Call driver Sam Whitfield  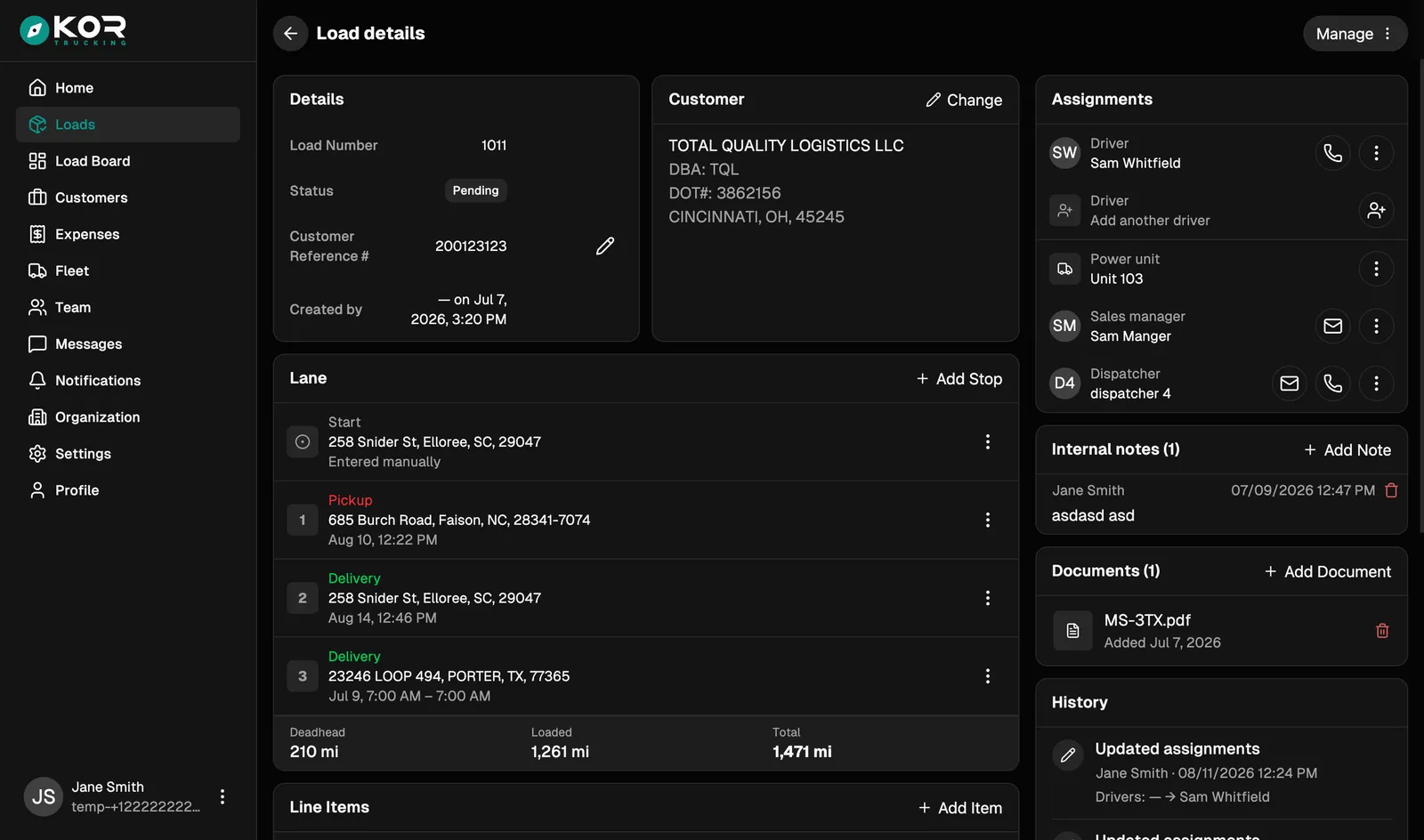click(1332, 153)
